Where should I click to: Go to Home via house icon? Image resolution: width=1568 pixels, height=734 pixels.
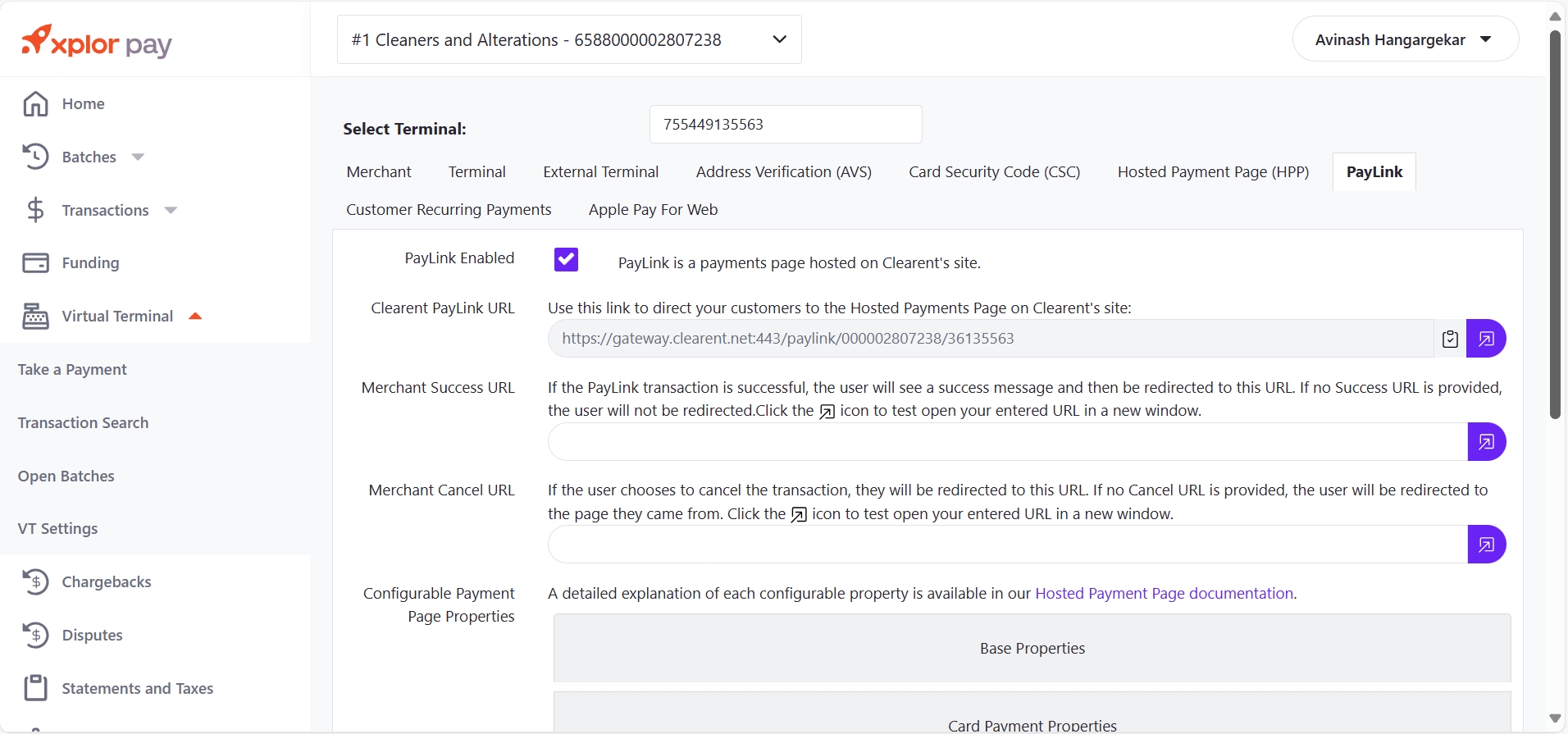click(x=35, y=104)
